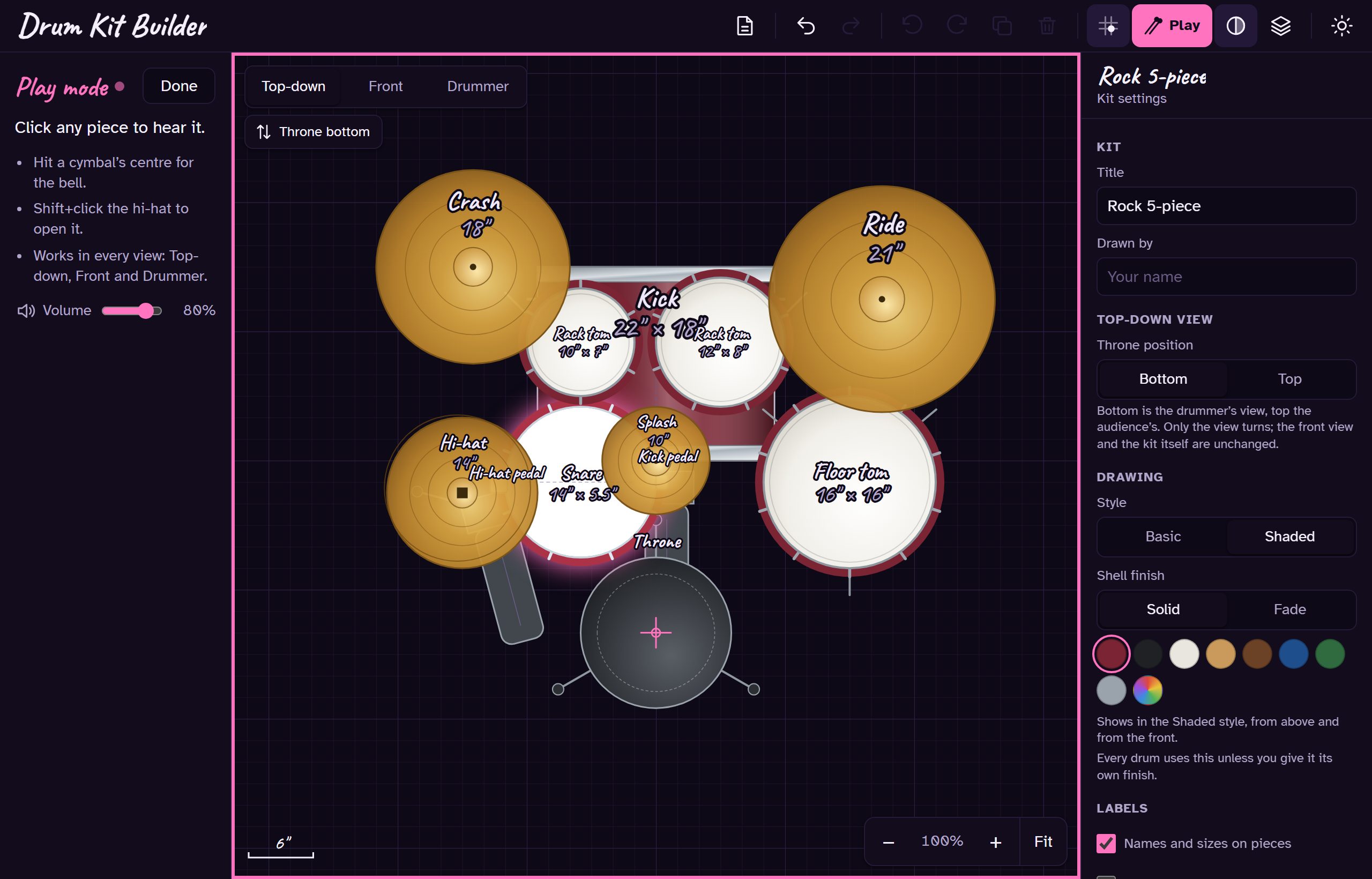Click the Volume slider track
Image resolution: width=1372 pixels, height=879 pixels.
132,310
